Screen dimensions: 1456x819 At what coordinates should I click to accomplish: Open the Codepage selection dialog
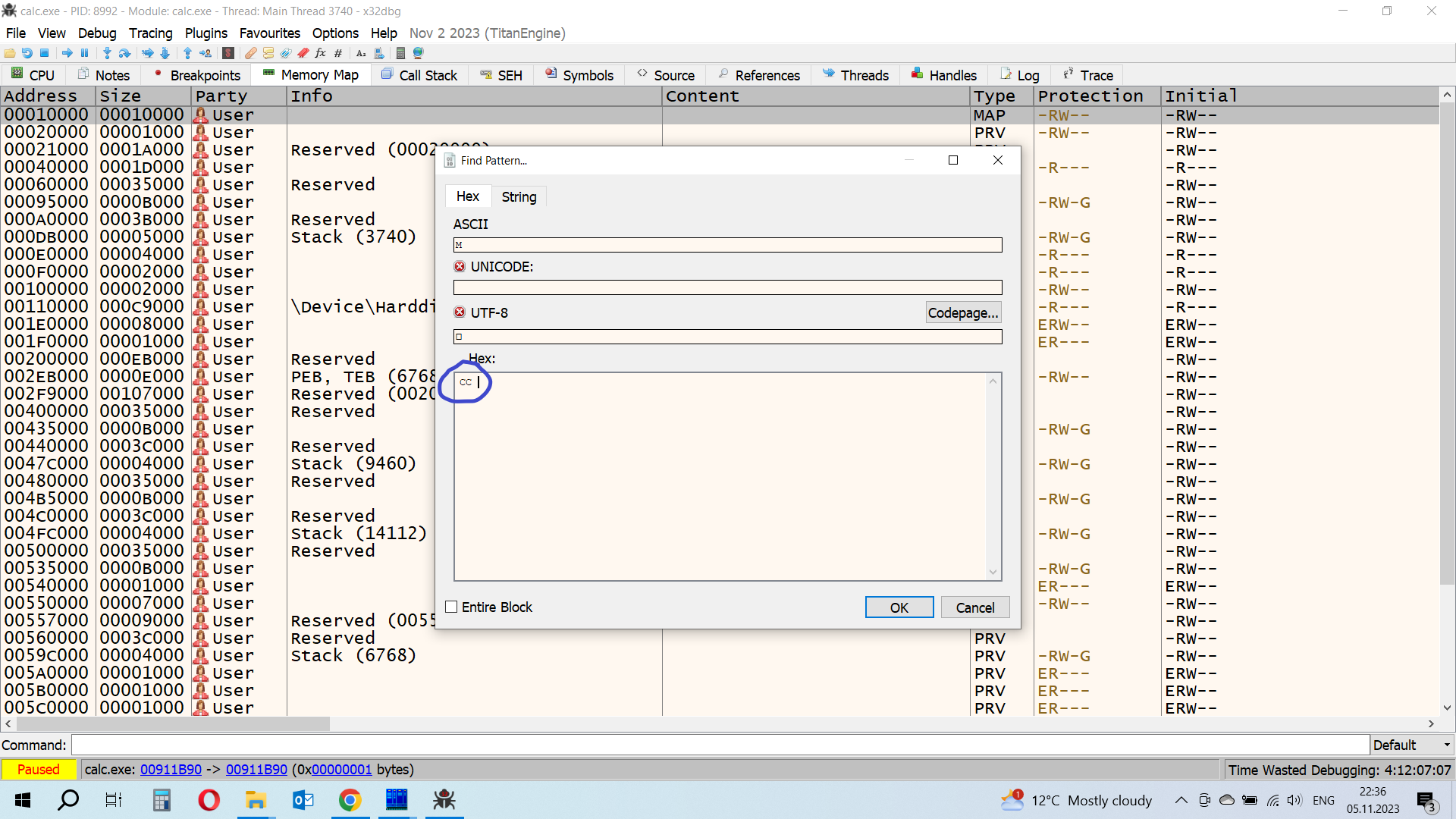962,312
